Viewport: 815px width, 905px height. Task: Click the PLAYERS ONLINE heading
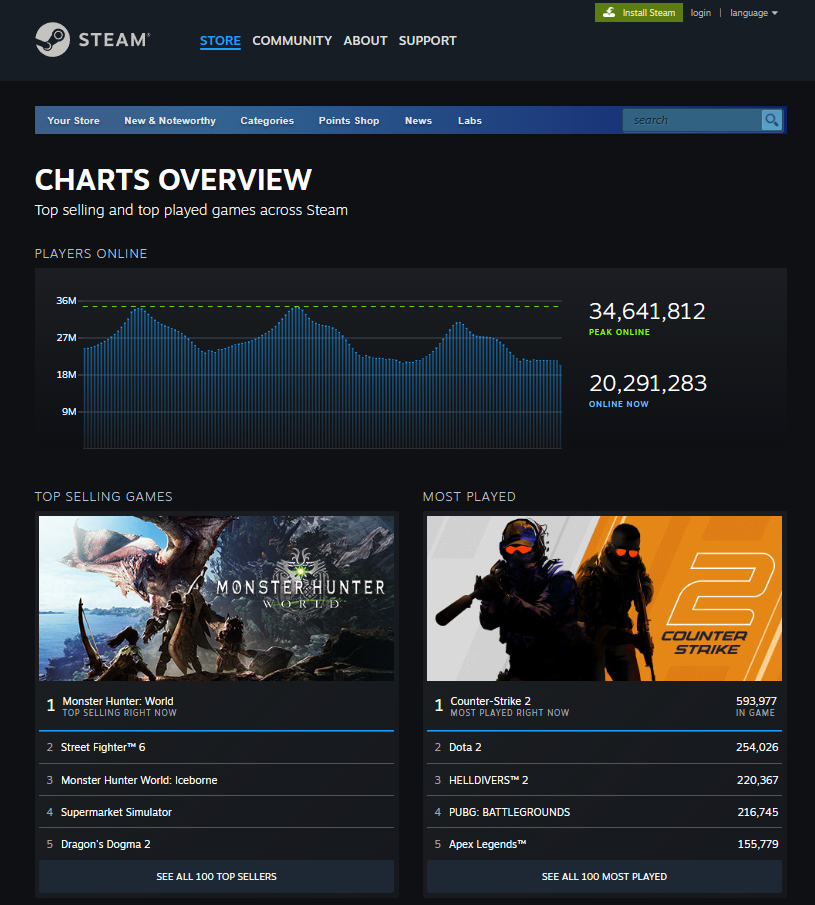click(91, 253)
